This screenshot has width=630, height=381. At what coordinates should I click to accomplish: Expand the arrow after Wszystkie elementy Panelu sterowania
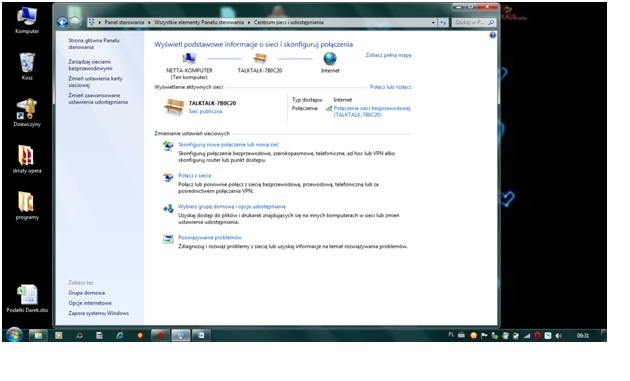coord(249,23)
